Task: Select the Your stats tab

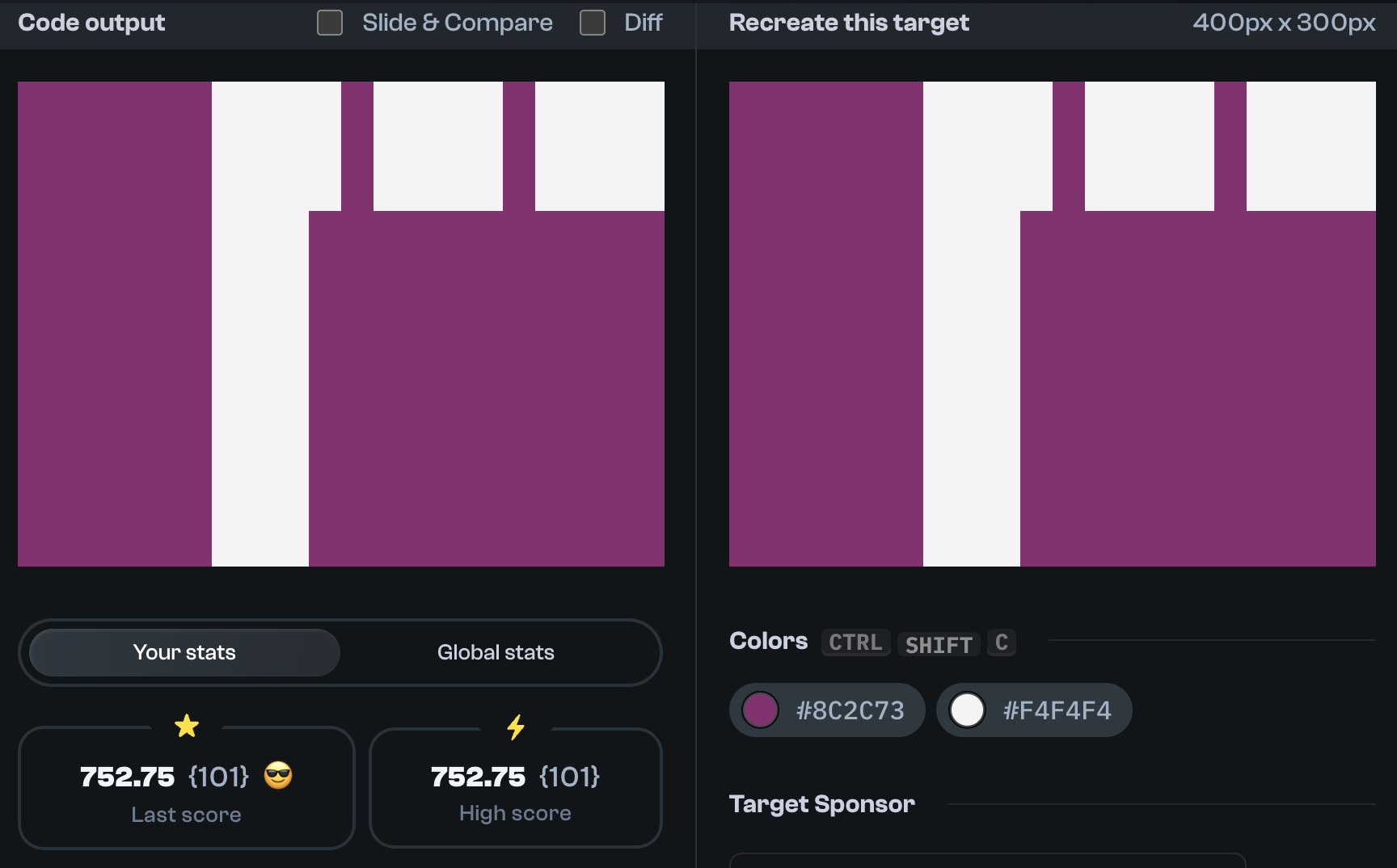Action: coord(184,652)
